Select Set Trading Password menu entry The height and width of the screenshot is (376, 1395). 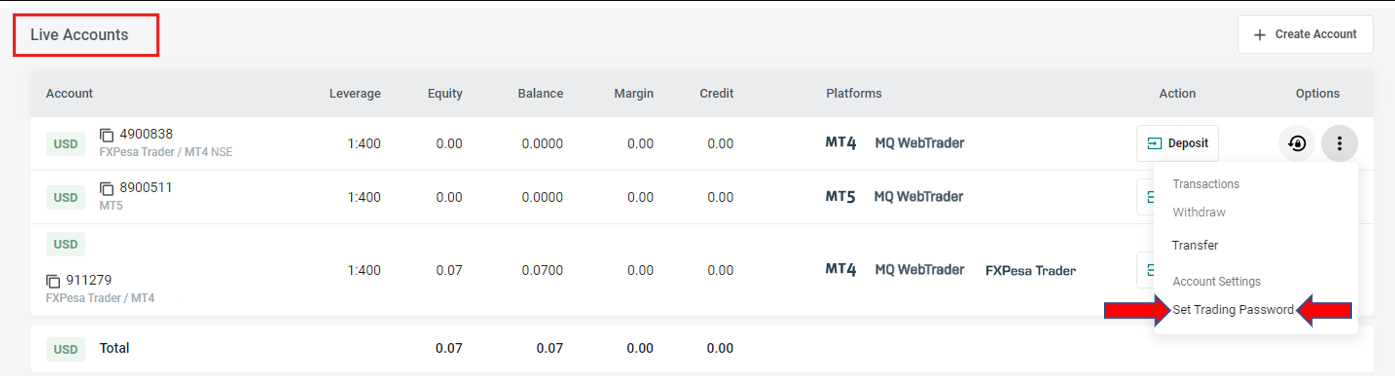click(1233, 310)
